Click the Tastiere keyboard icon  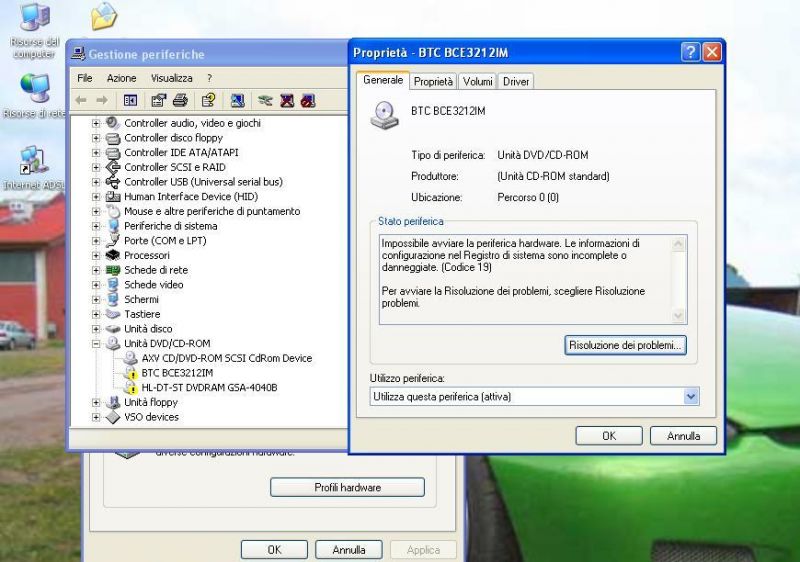(x=113, y=314)
